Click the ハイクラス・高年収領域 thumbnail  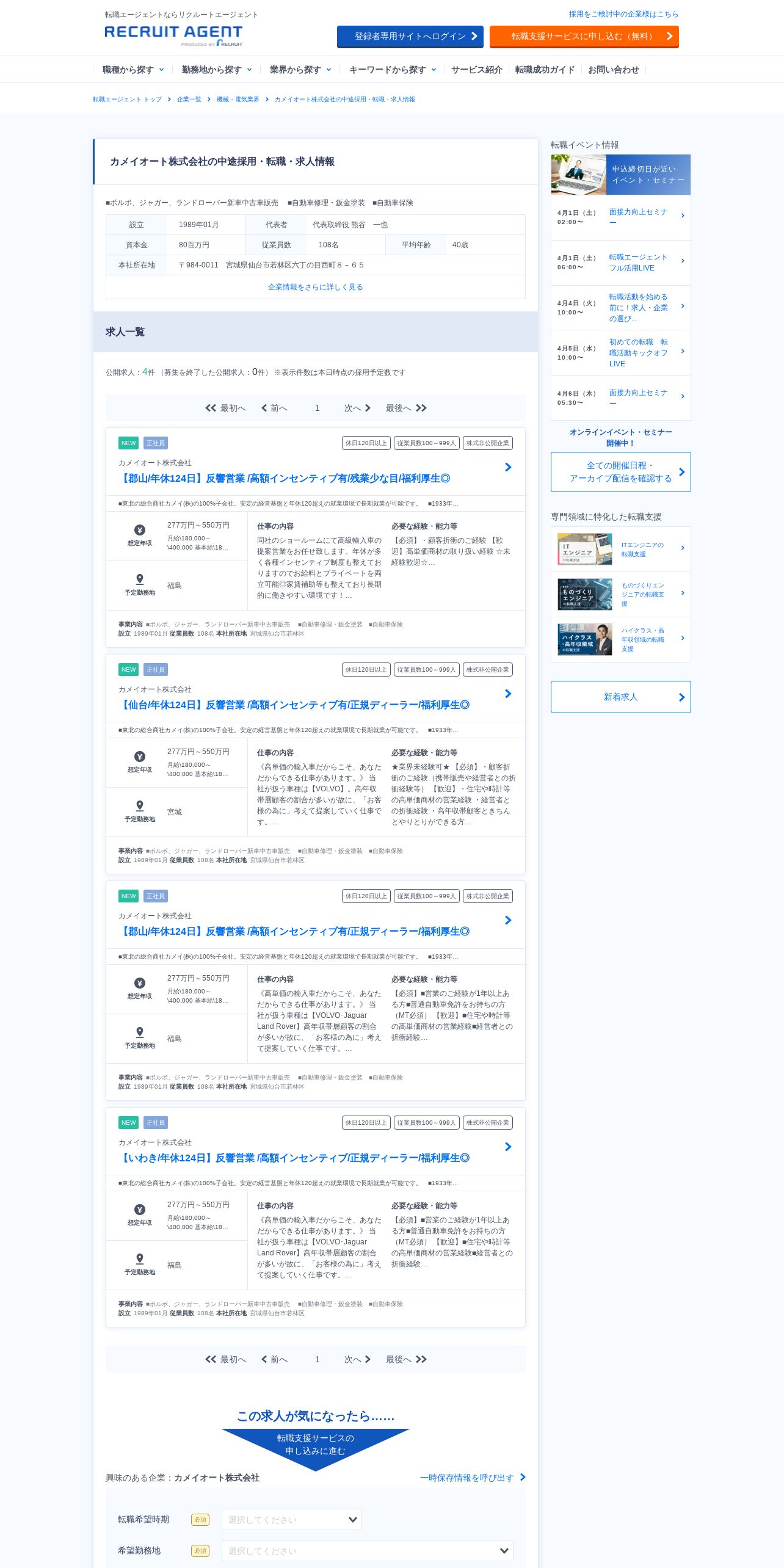pyautogui.click(x=585, y=639)
